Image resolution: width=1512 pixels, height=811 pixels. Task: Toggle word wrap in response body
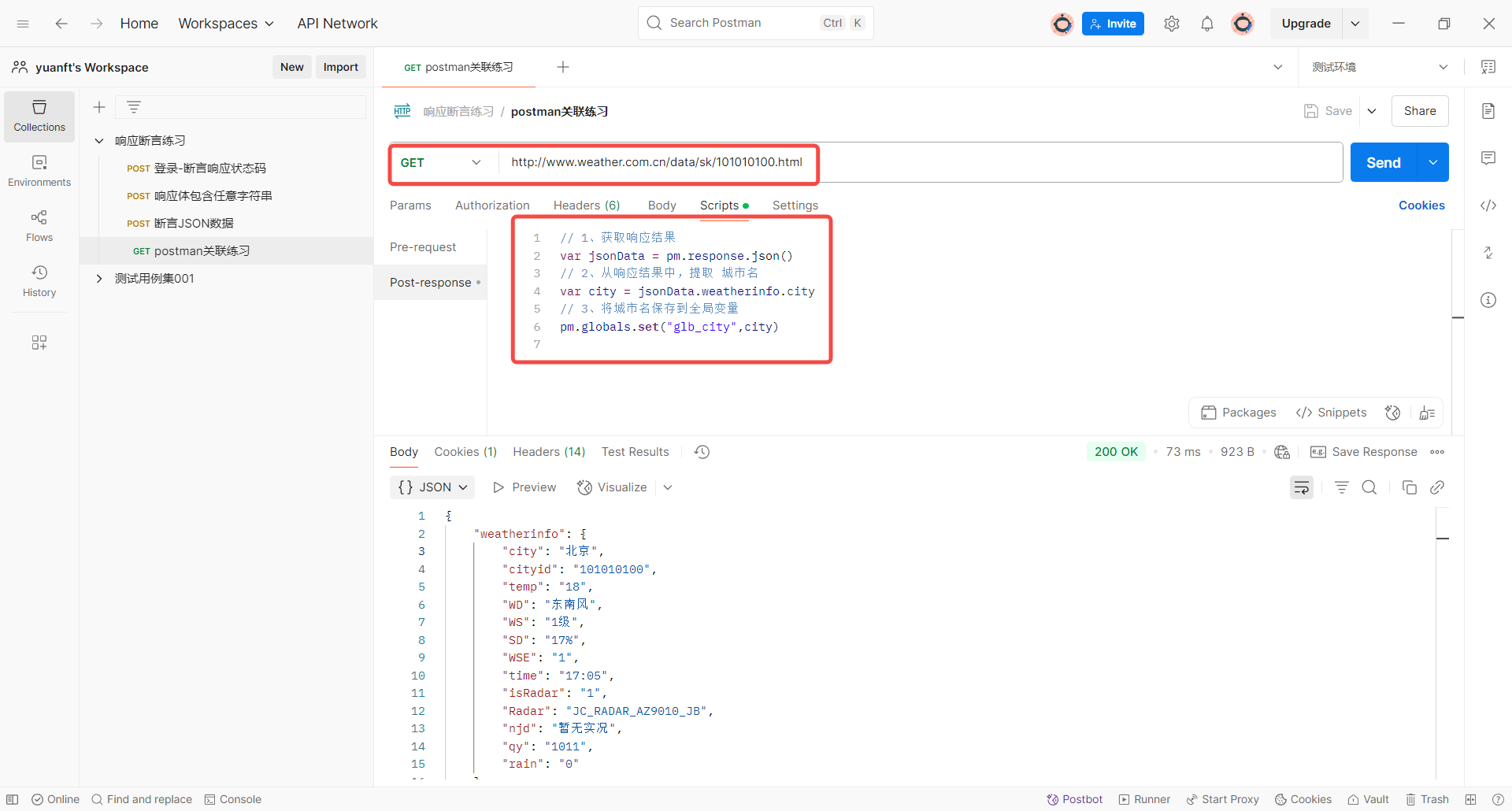tap(1302, 487)
